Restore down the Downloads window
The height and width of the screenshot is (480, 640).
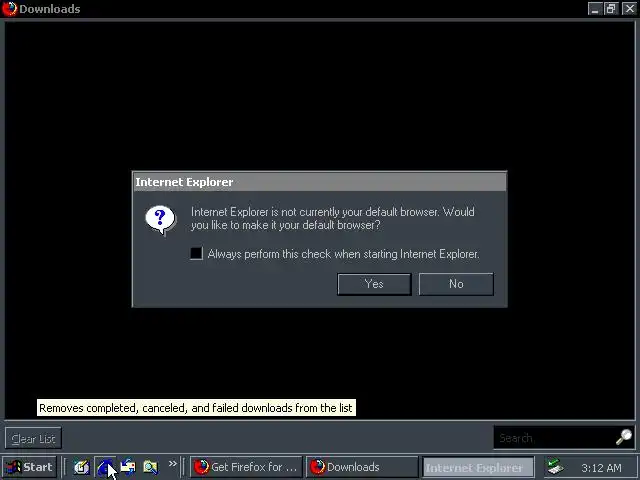pyautogui.click(x=611, y=9)
